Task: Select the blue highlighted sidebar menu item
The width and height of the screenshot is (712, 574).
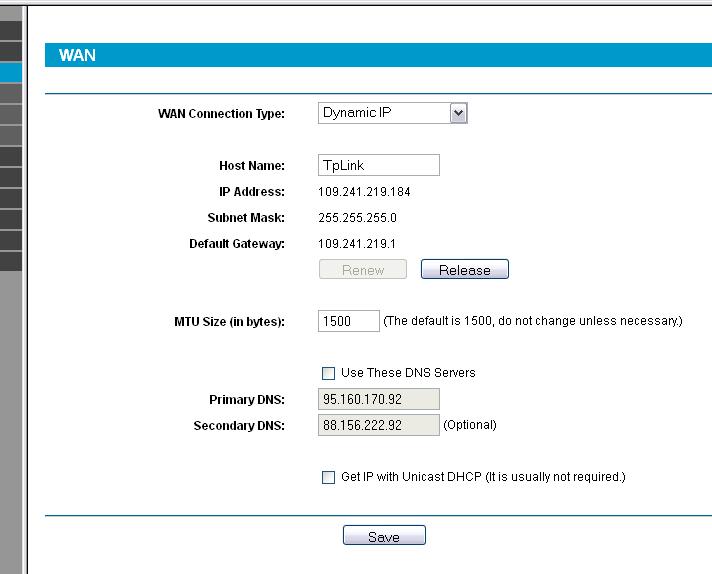Action: pyautogui.click(x=10, y=72)
